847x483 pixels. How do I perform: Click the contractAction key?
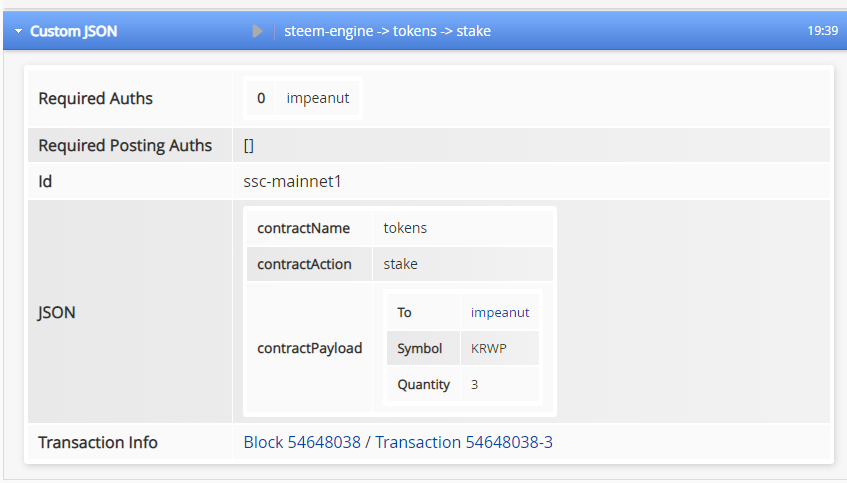click(304, 264)
